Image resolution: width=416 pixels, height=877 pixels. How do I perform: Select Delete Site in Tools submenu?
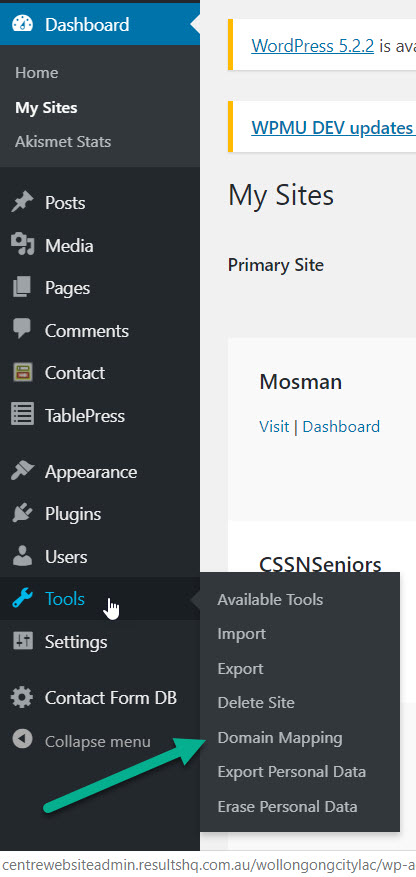click(256, 702)
